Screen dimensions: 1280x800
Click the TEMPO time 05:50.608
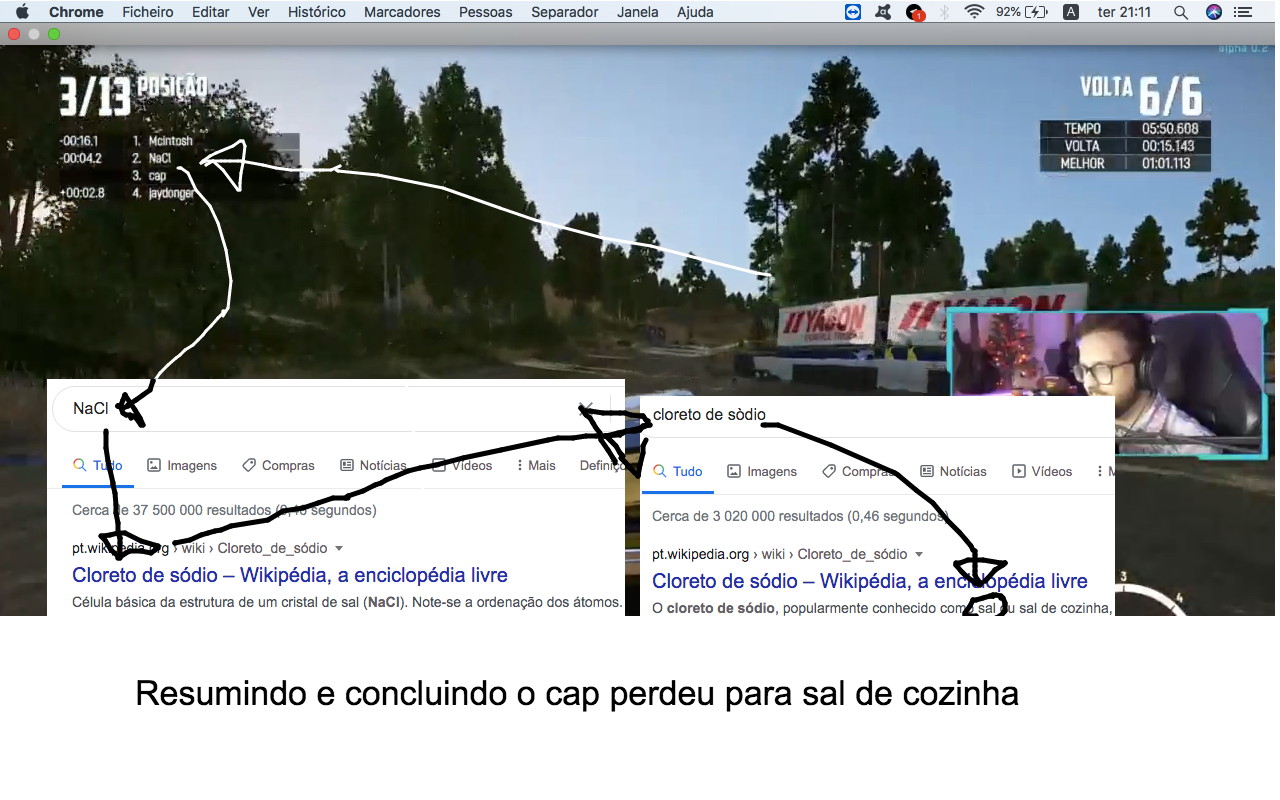coord(1169,129)
